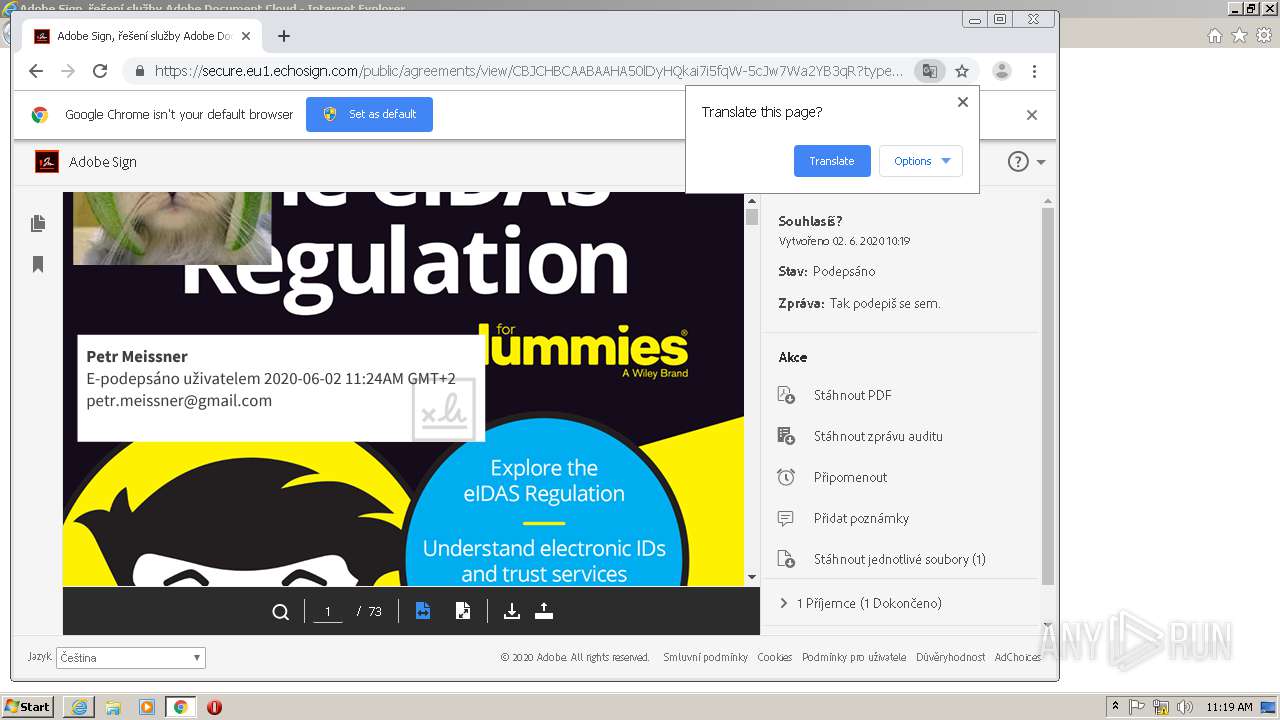Open media player from taskbar
Viewport: 1280px width, 720px height.
pos(147,707)
